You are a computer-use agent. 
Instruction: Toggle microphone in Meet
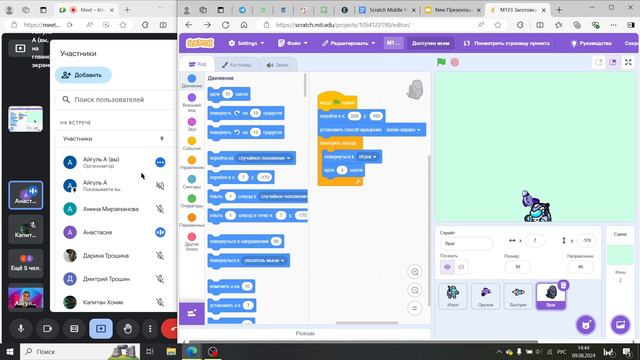click(21, 329)
